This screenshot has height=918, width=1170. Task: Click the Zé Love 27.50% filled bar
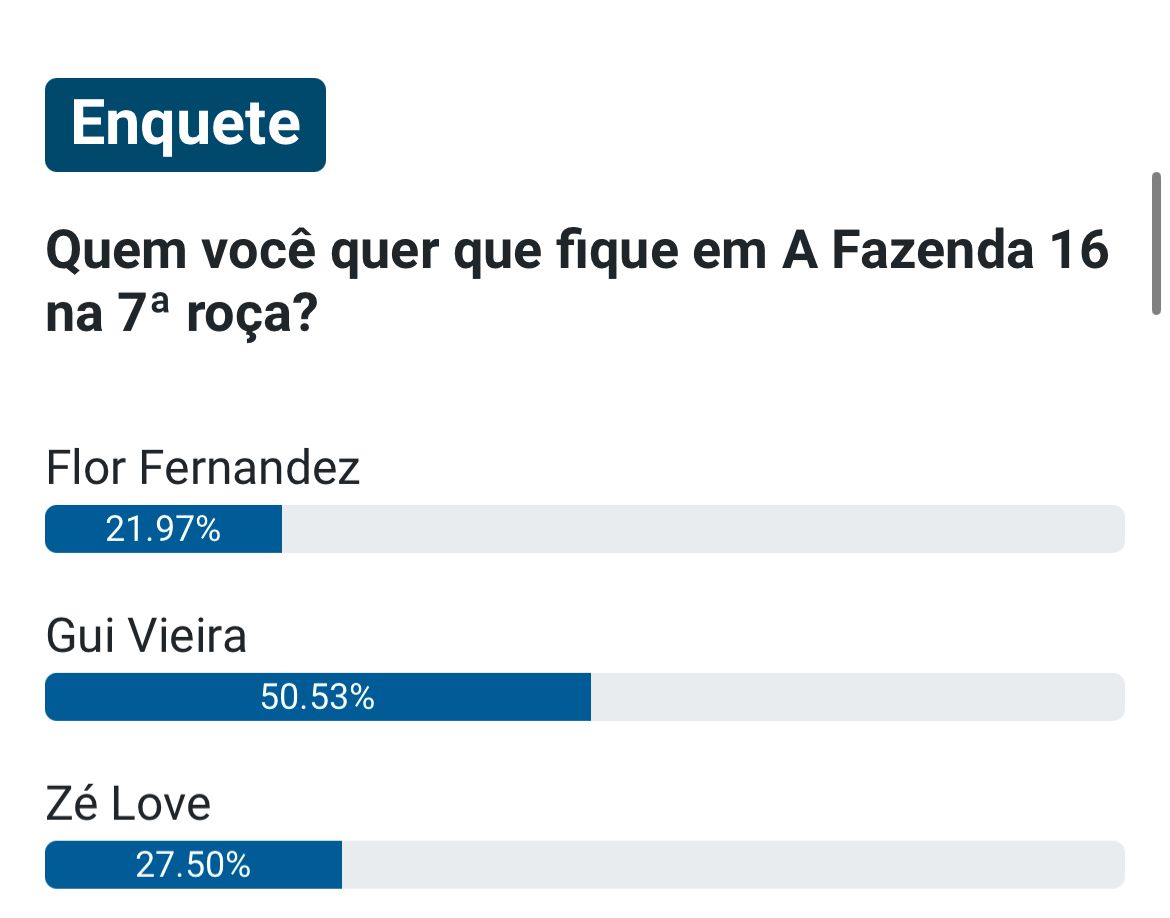pyautogui.click(x=193, y=865)
